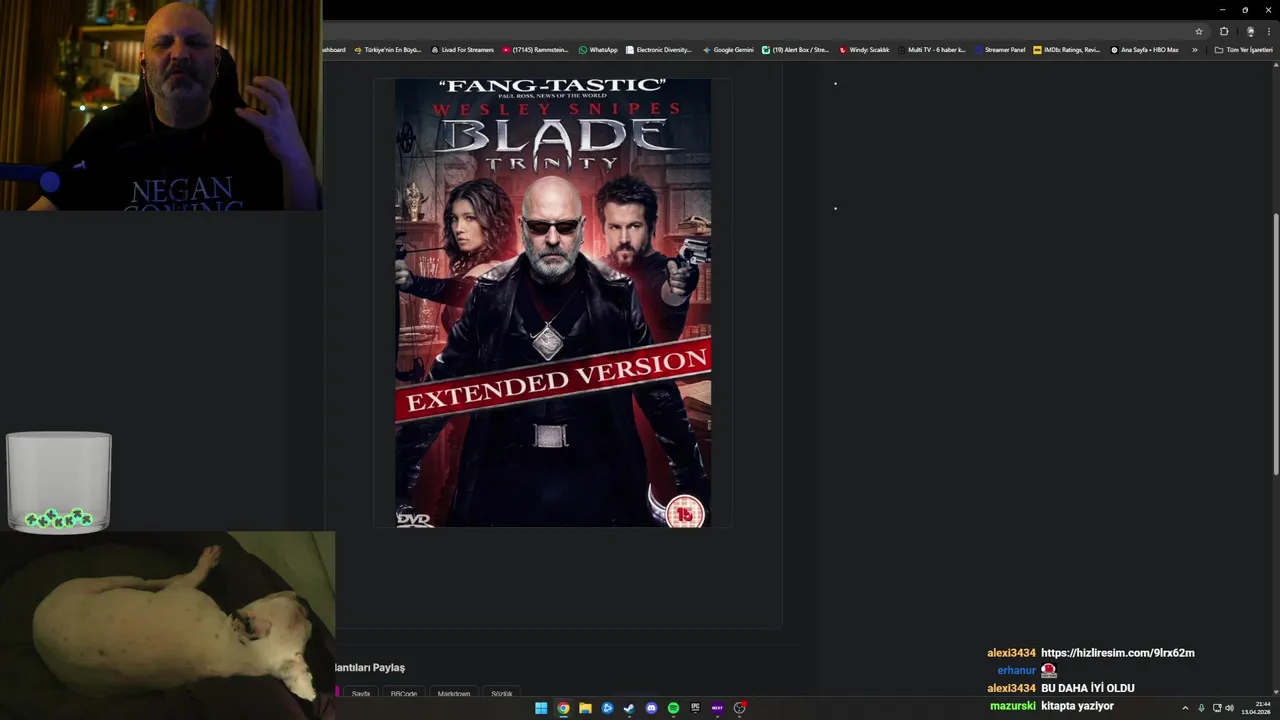Image resolution: width=1280 pixels, height=720 pixels.
Task: Open the Multi TV - 6 haber bookmark
Action: [931, 50]
